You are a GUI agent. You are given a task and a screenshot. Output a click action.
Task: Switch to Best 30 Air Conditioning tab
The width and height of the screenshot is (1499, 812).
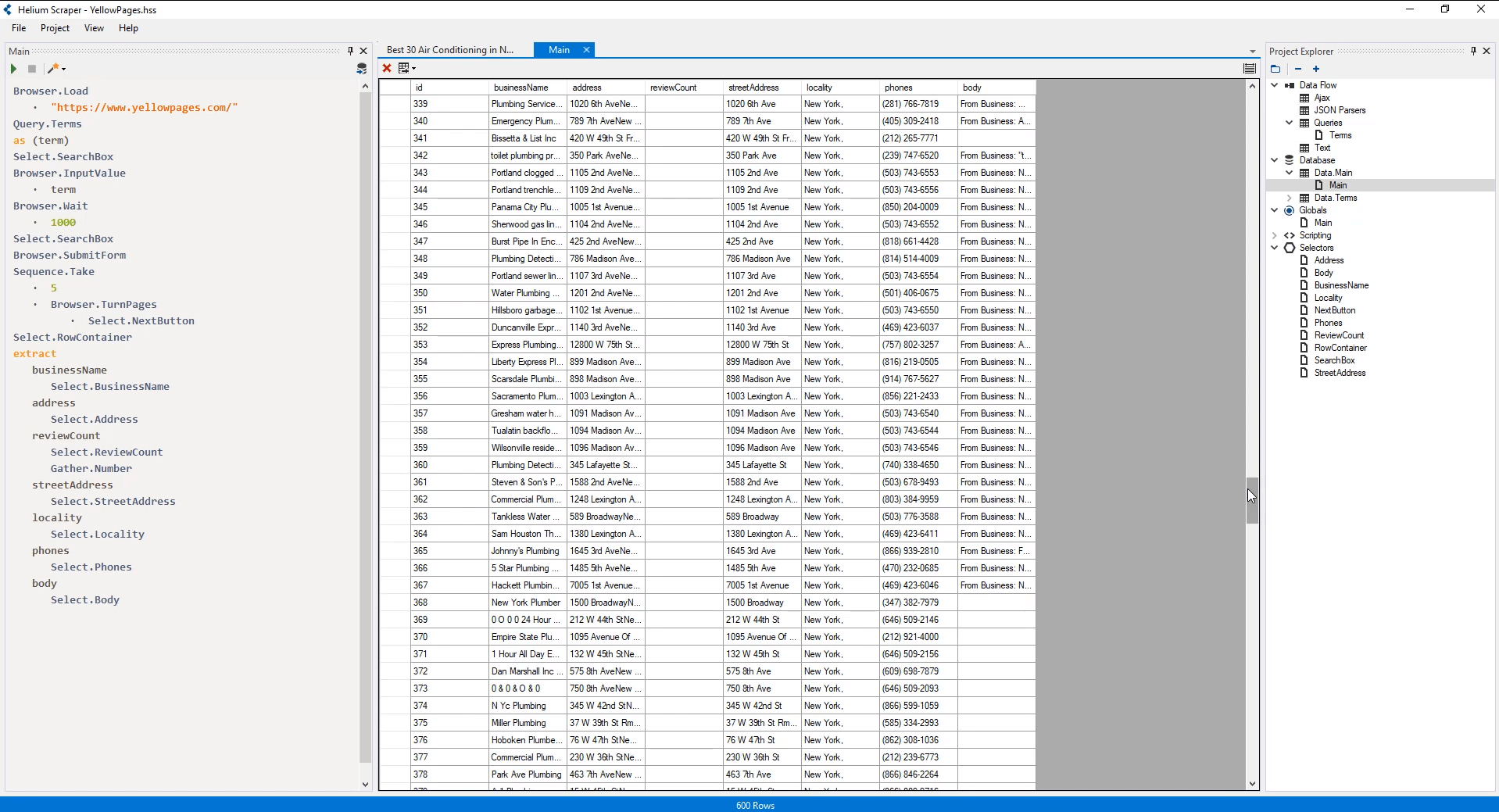(450, 50)
